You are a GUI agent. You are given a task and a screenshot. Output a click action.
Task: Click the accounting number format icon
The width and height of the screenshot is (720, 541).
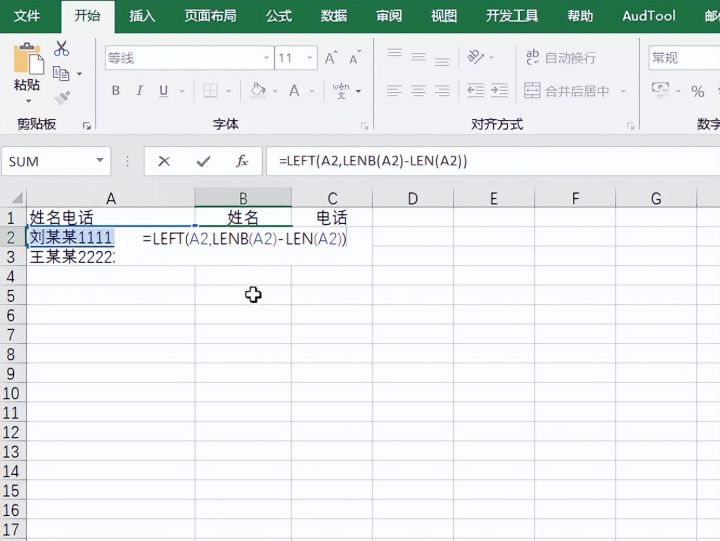pyautogui.click(x=660, y=88)
